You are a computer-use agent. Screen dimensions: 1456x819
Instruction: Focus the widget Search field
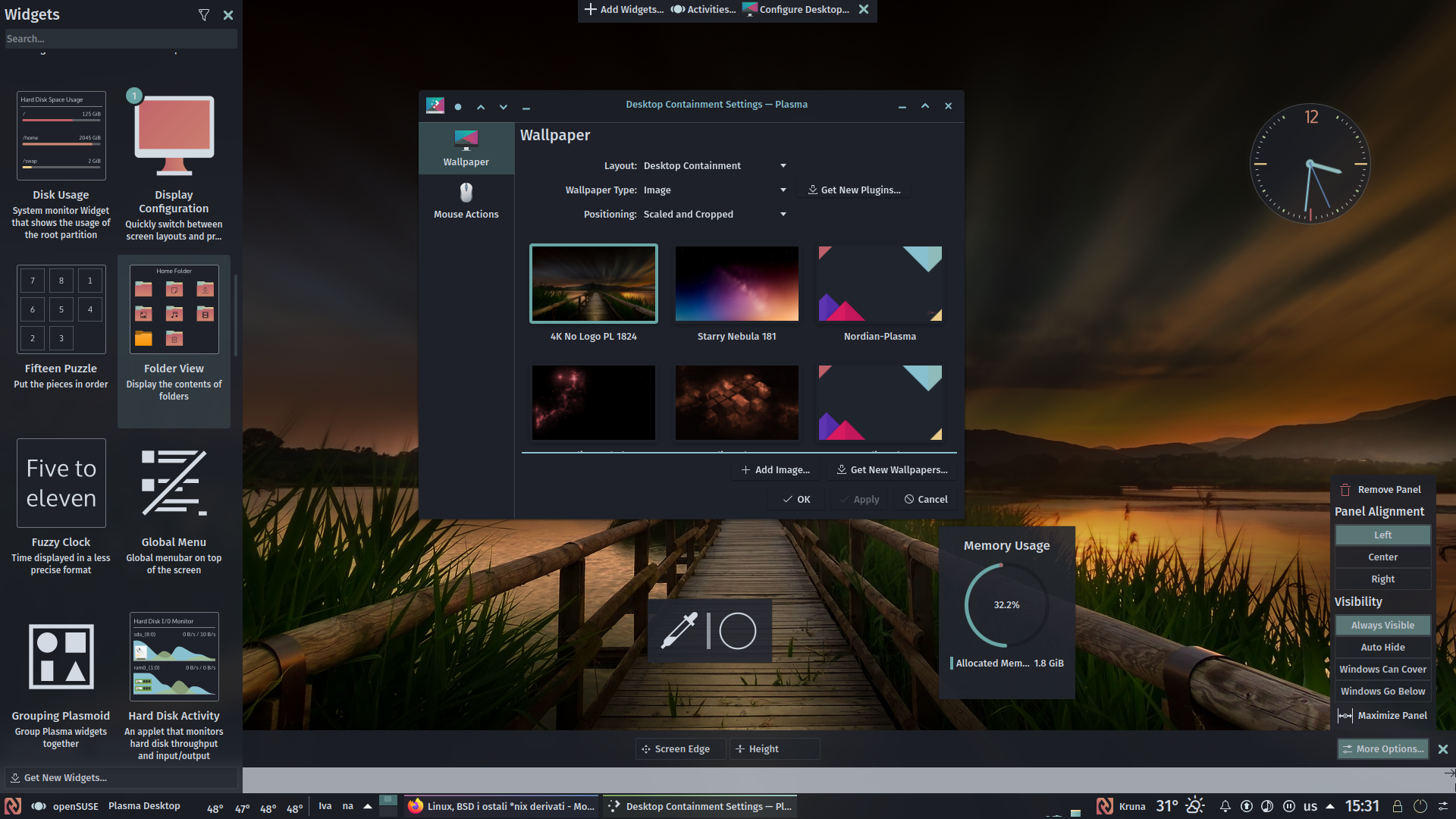[121, 39]
